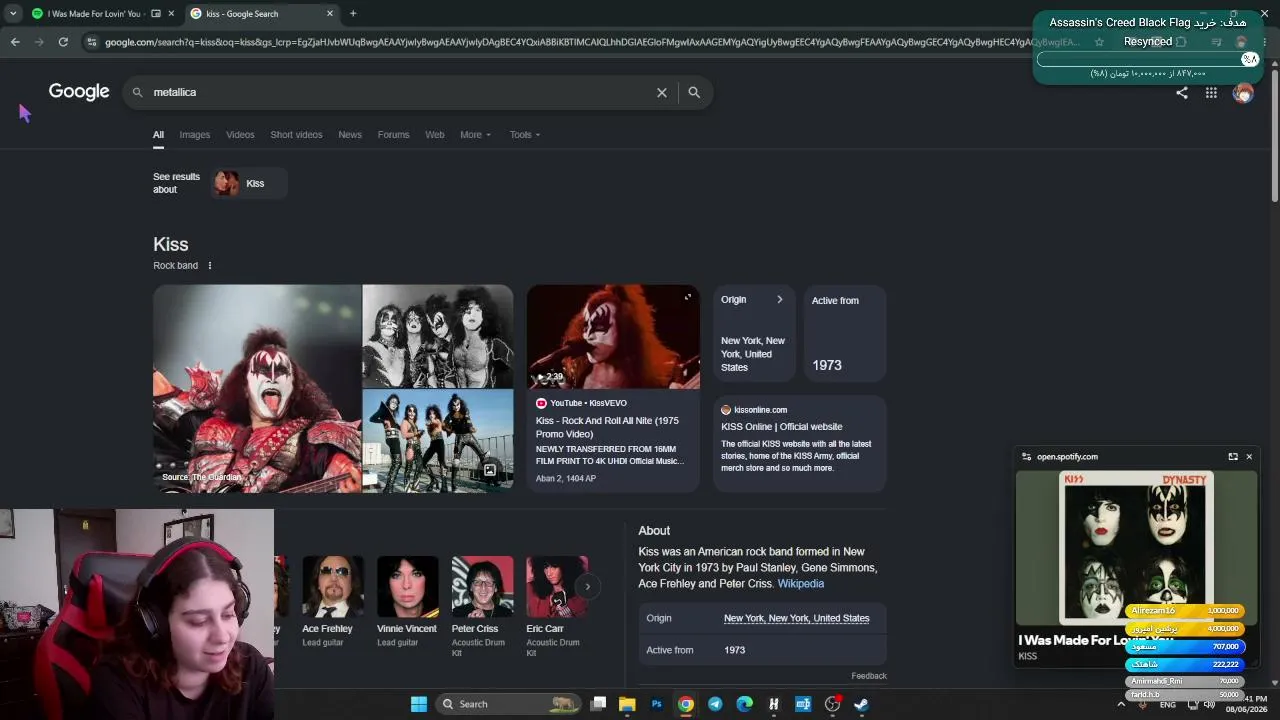Open Steam from the taskbar
The width and height of the screenshot is (1280, 720).
861,704
